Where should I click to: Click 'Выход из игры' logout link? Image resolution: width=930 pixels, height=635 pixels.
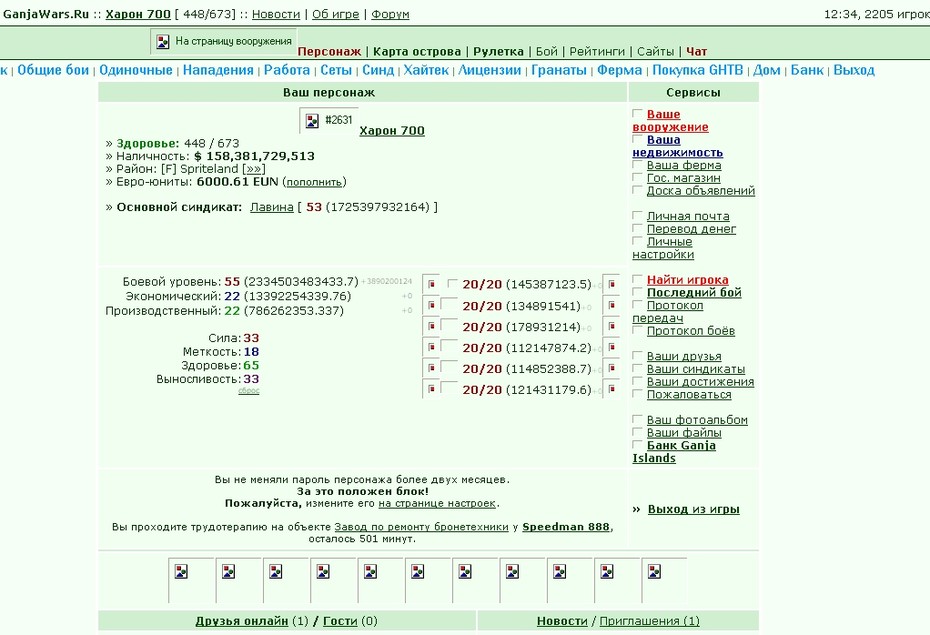point(693,509)
